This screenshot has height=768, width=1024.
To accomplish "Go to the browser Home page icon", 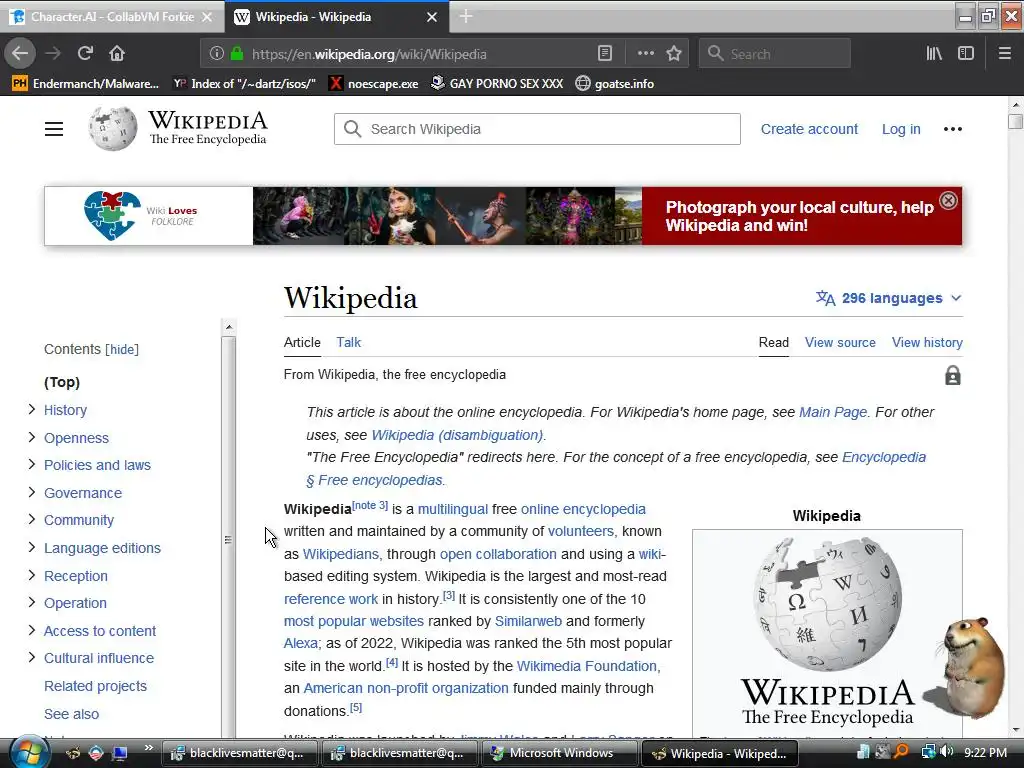I will click(x=117, y=54).
